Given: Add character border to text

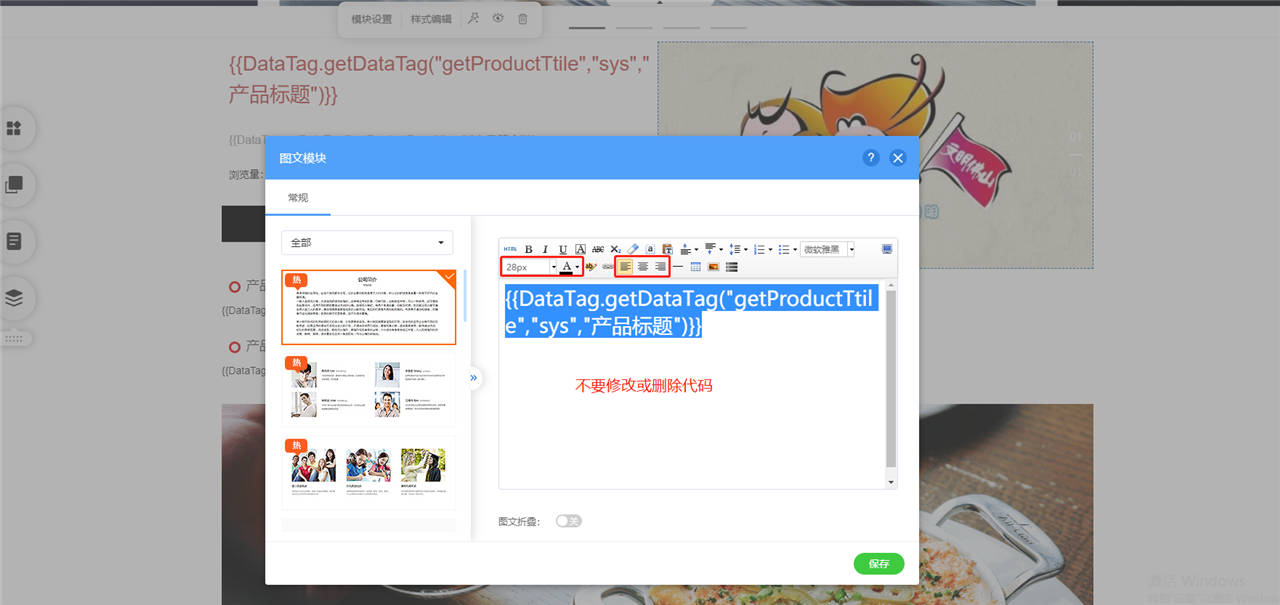Looking at the screenshot, I should click(x=580, y=249).
